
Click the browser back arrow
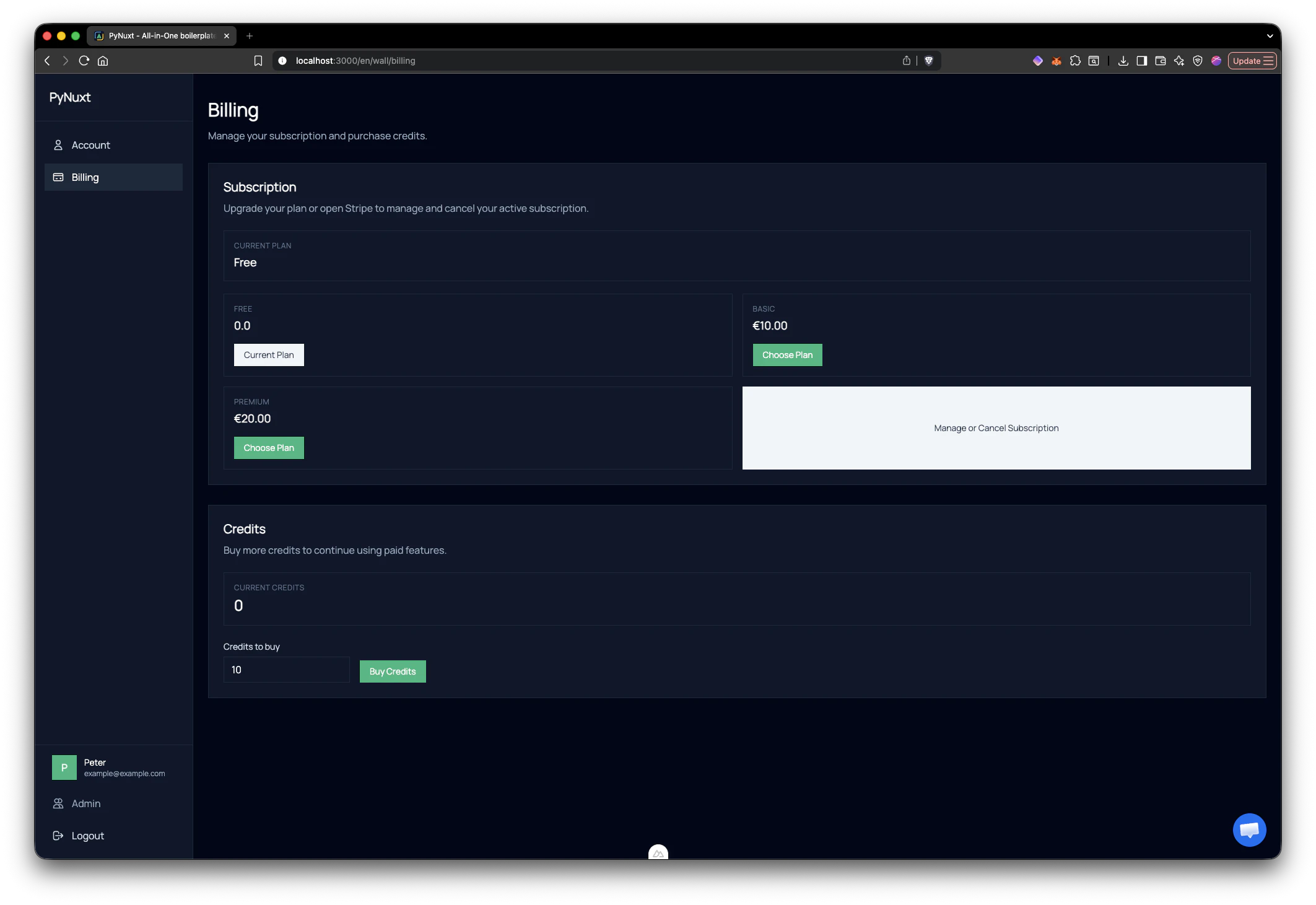point(47,61)
